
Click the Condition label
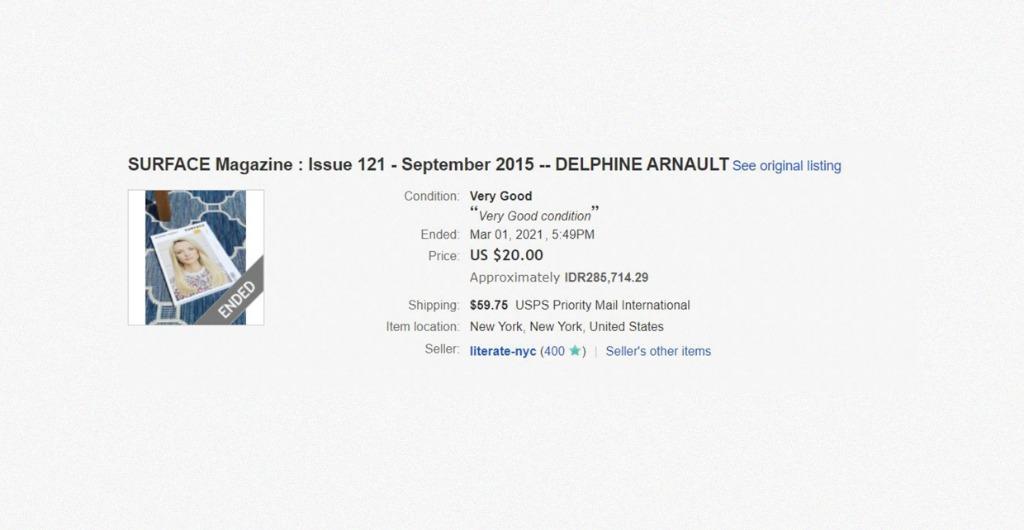(431, 196)
